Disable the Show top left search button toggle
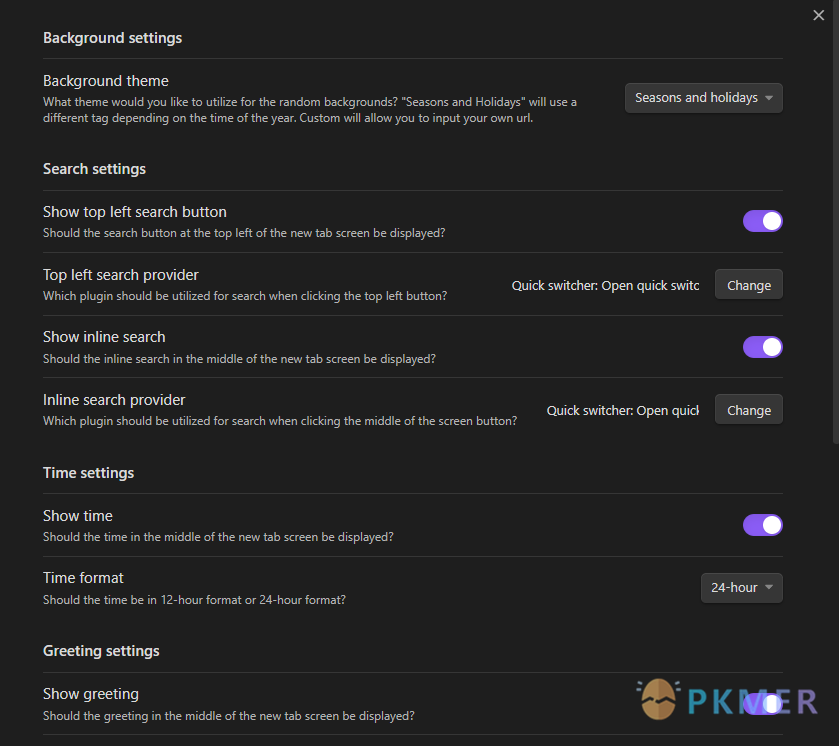839x746 pixels. (x=762, y=221)
